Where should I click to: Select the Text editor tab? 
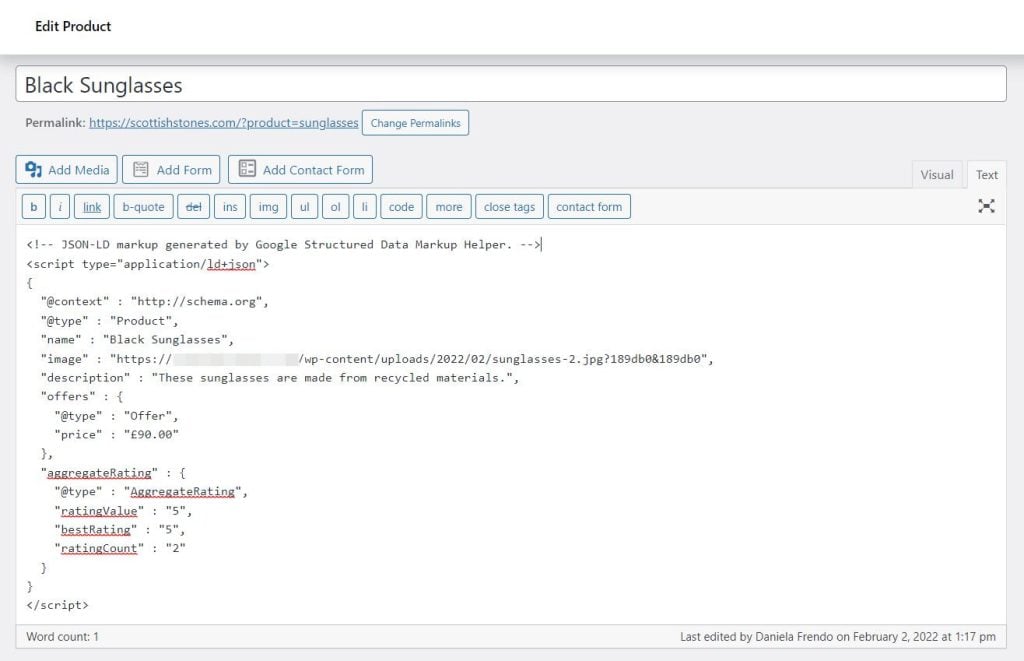point(986,174)
